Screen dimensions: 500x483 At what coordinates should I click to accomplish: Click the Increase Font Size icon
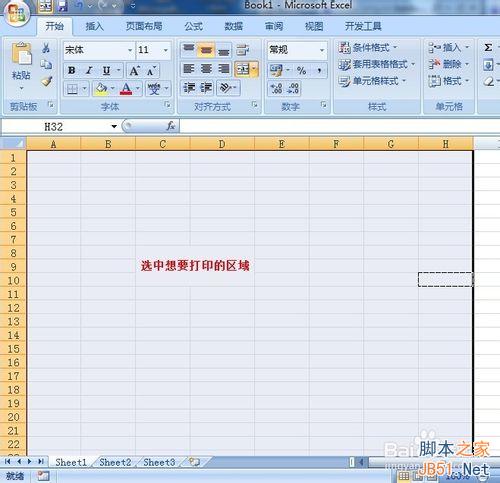pyautogui.click(x=135, y=71)
